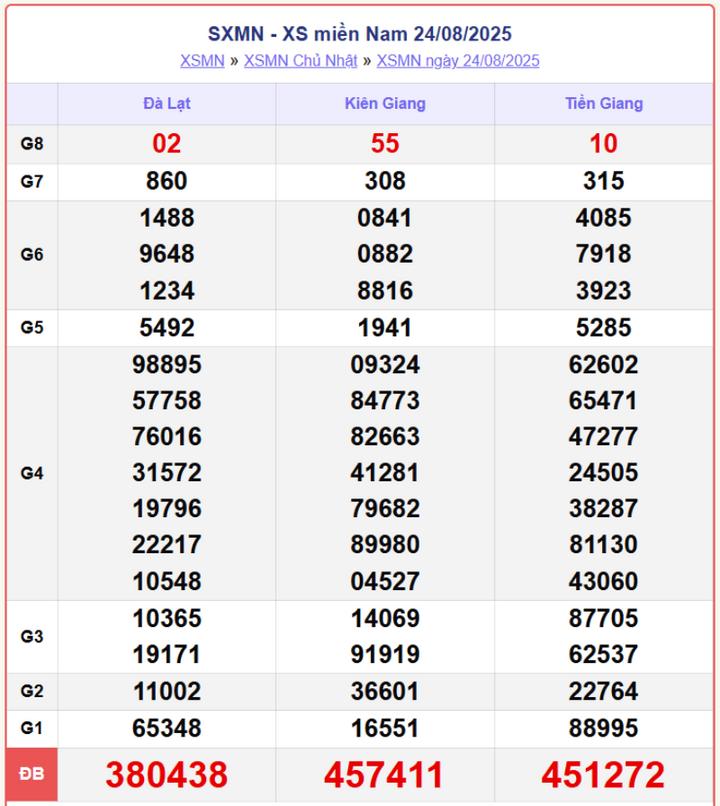This screenshot has height=806, width=720.
Task: Click the G4 number 09324
Action: [385, 365]
